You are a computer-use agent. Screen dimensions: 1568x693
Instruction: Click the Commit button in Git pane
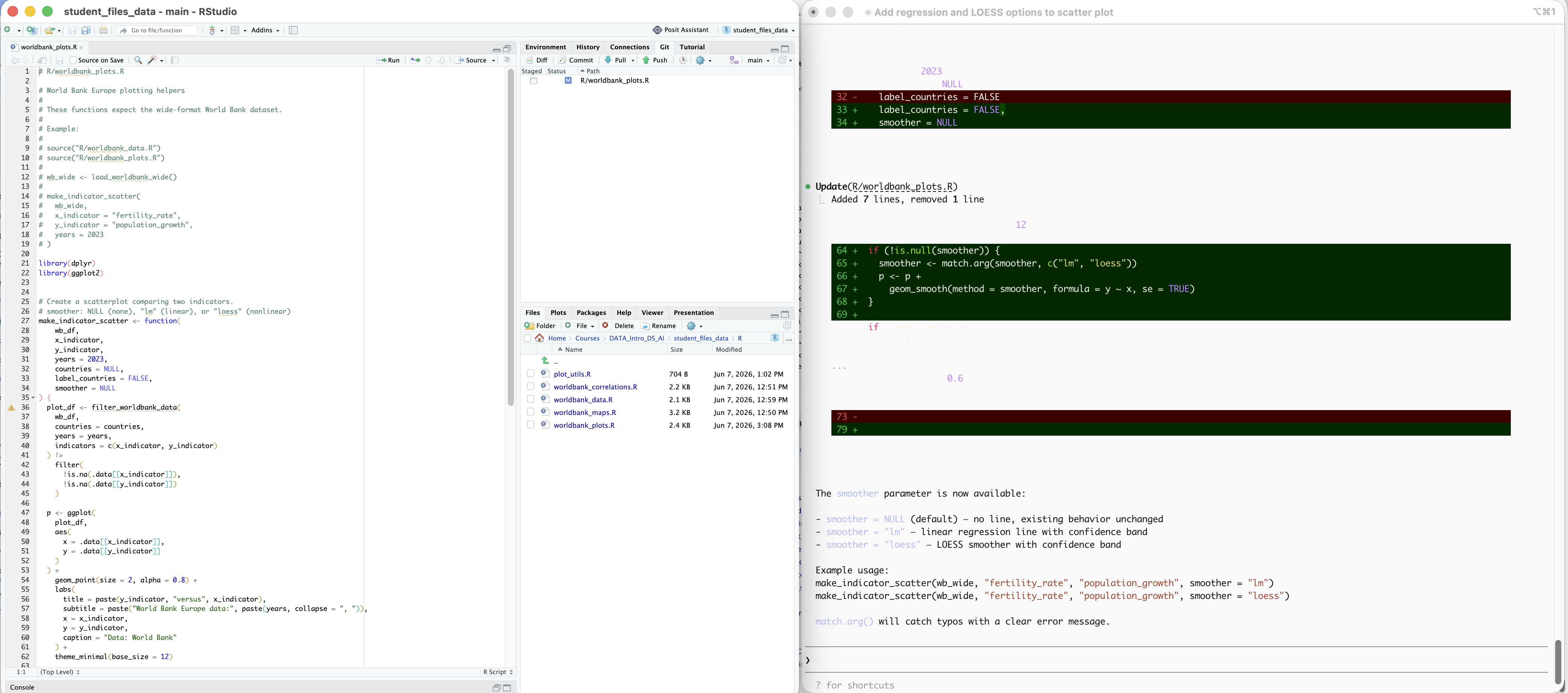click(x=576, y=60)
